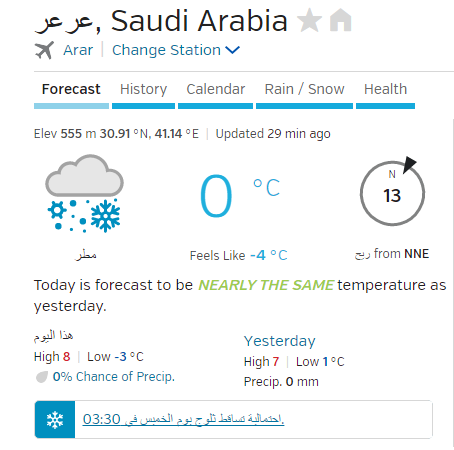Image resolution: width=454 pixels, height=450 pixels.
Task: Open the Calendar tab
Action: [216, 89]
